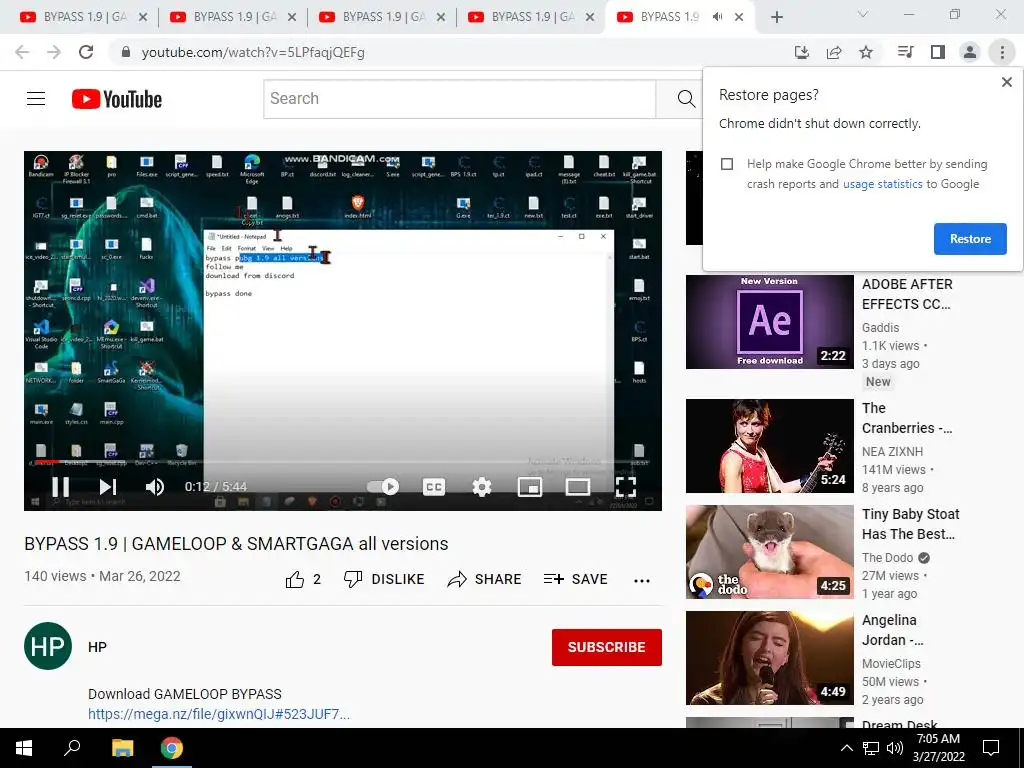Open the share this page icon in toolbar

pos(834,52)
